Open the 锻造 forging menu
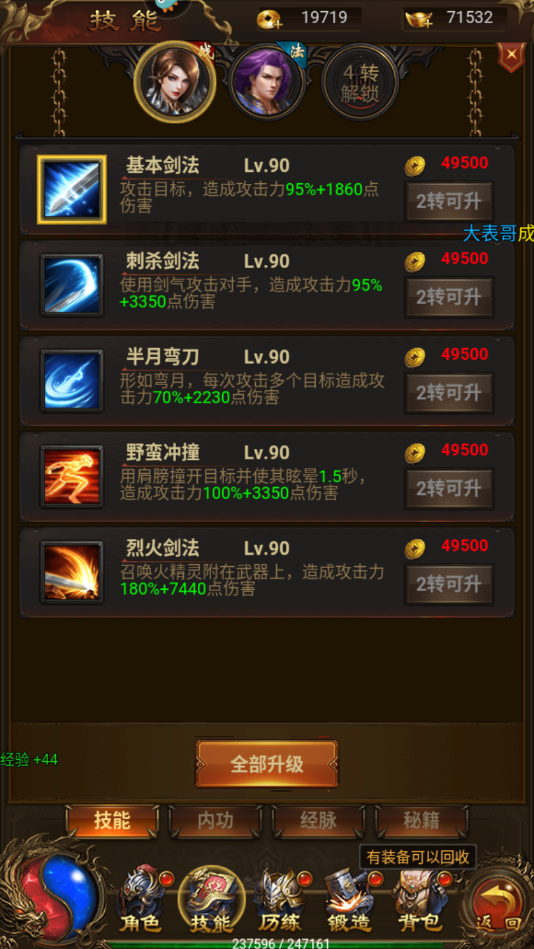 pos(348,901)
